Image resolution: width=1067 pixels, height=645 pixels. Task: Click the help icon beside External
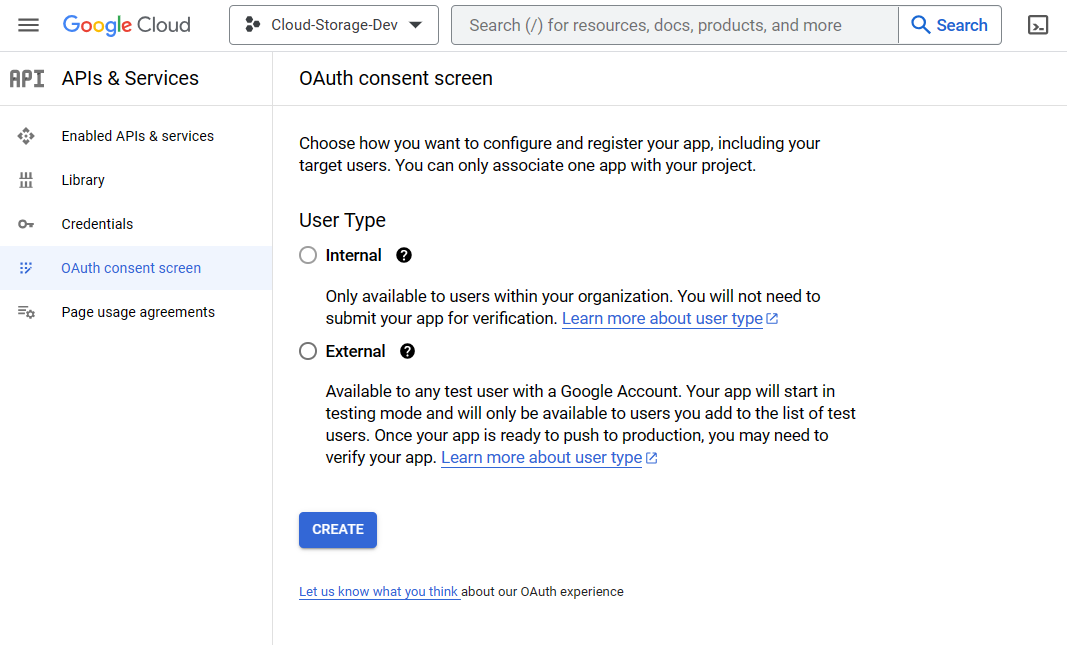(407, 351)
